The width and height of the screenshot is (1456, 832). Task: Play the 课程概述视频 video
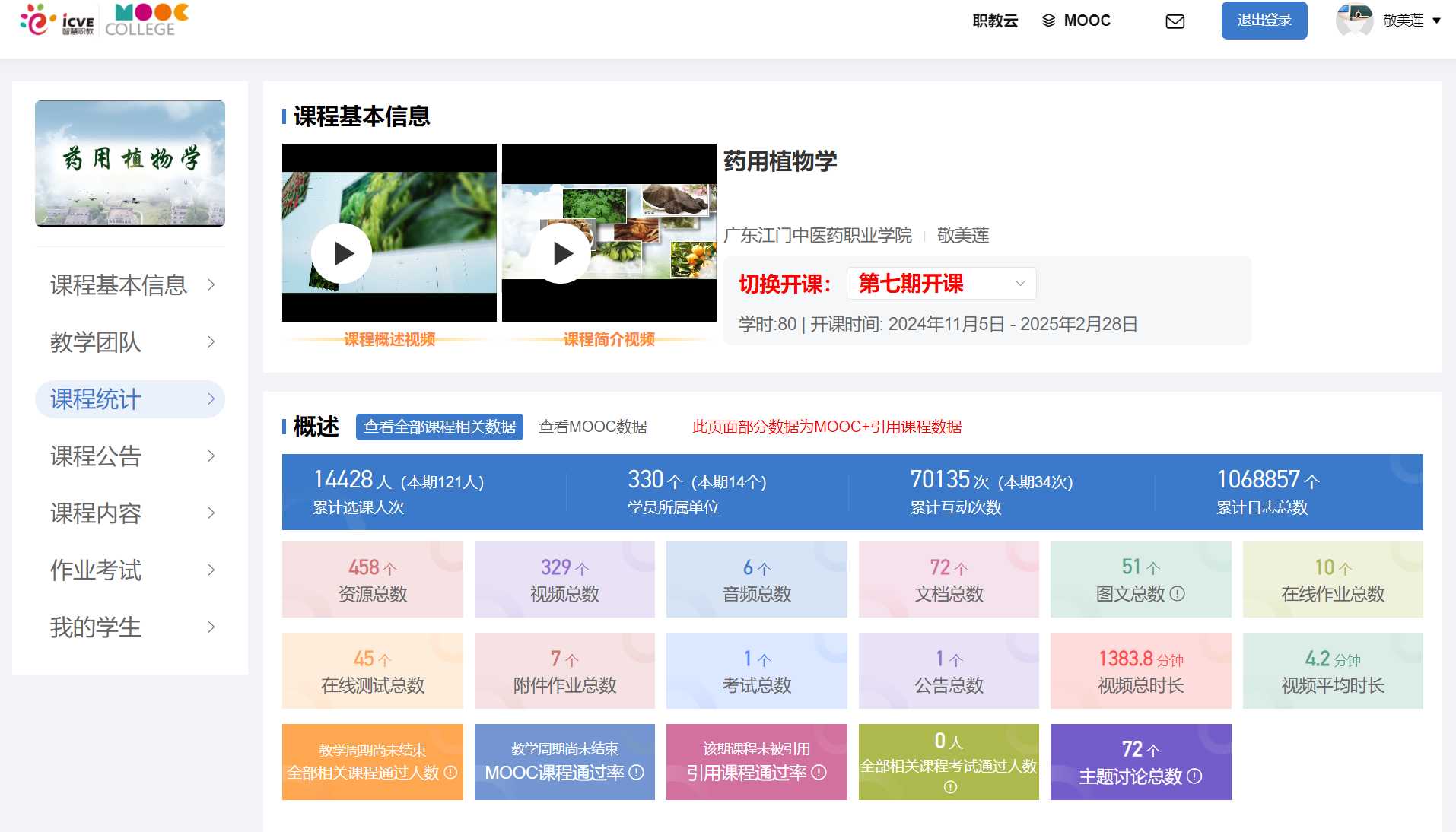[342, 253]
